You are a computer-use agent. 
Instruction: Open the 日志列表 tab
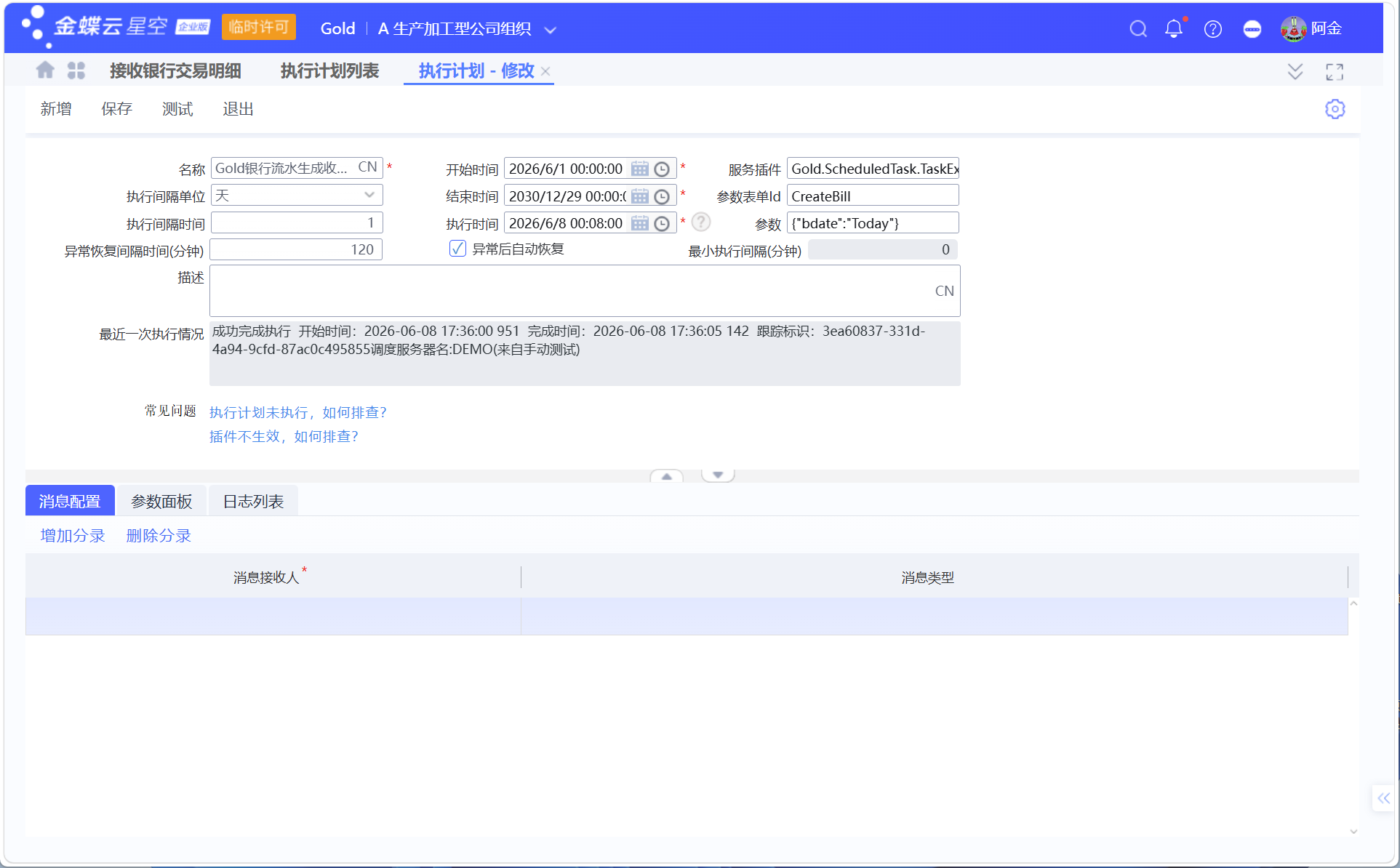pyautogui.click(x=253, y=501)
